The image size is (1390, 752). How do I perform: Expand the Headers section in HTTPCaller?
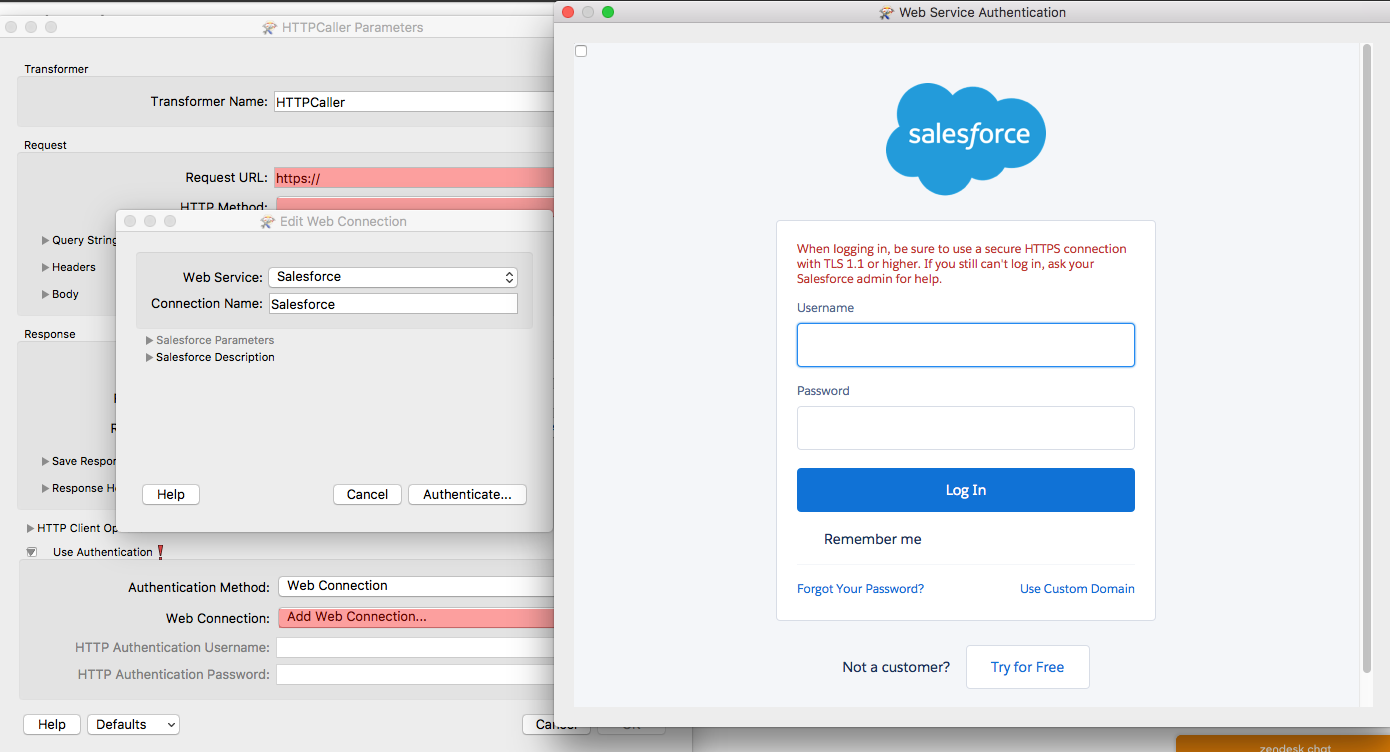[46, 267]
